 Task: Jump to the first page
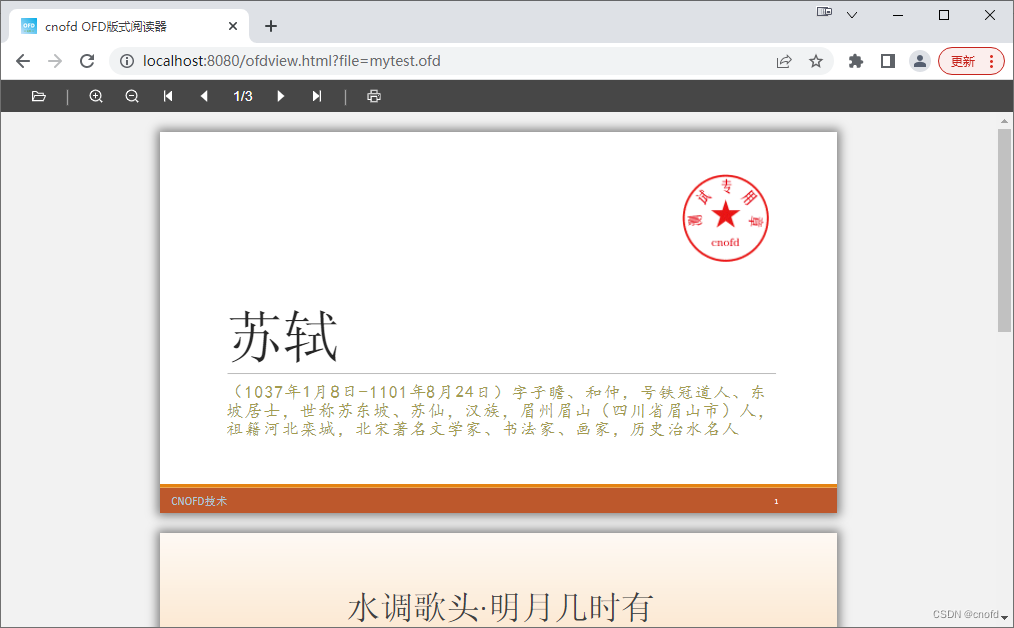[x=167, y=96]
